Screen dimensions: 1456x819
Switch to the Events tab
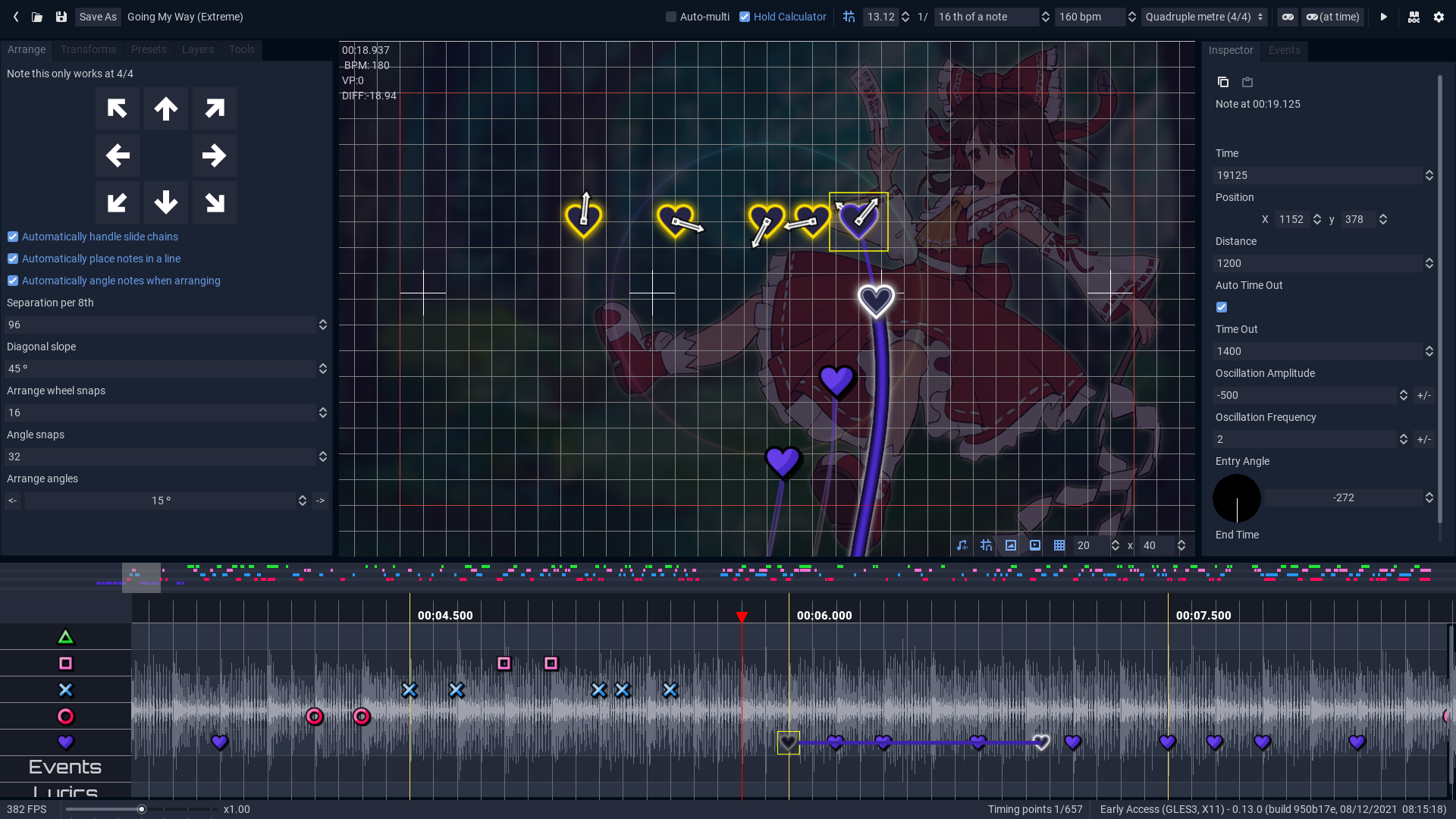[x=1284, y=50]
